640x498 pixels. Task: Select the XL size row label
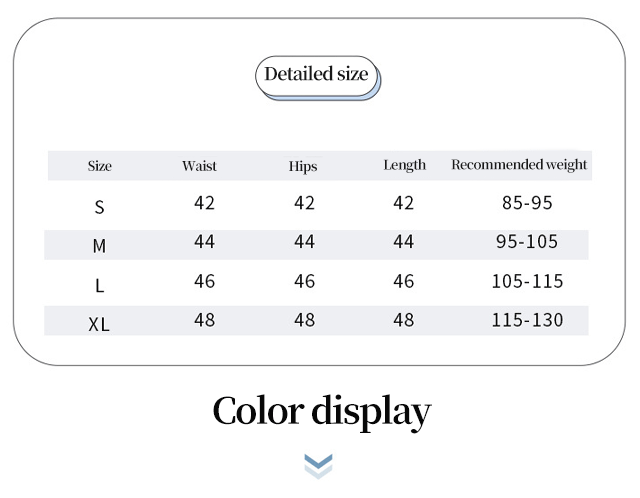click(99, 324)
